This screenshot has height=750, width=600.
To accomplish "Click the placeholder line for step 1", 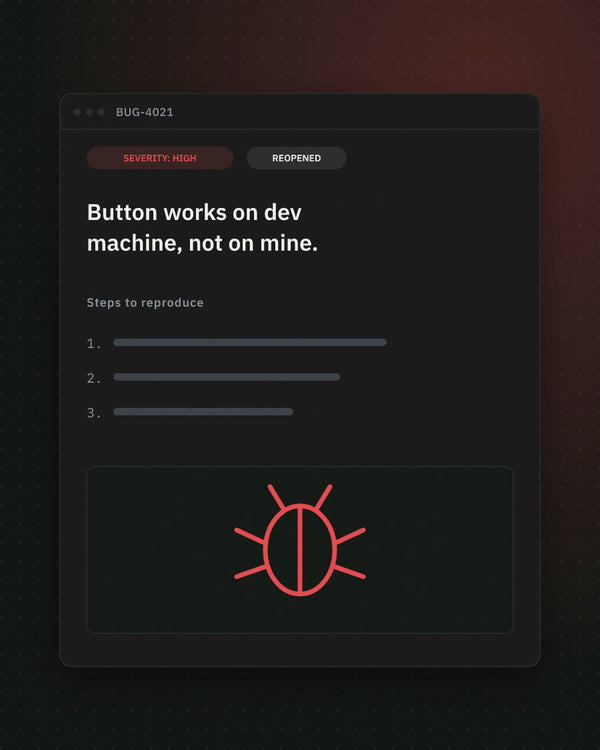I will coord(250,342).
